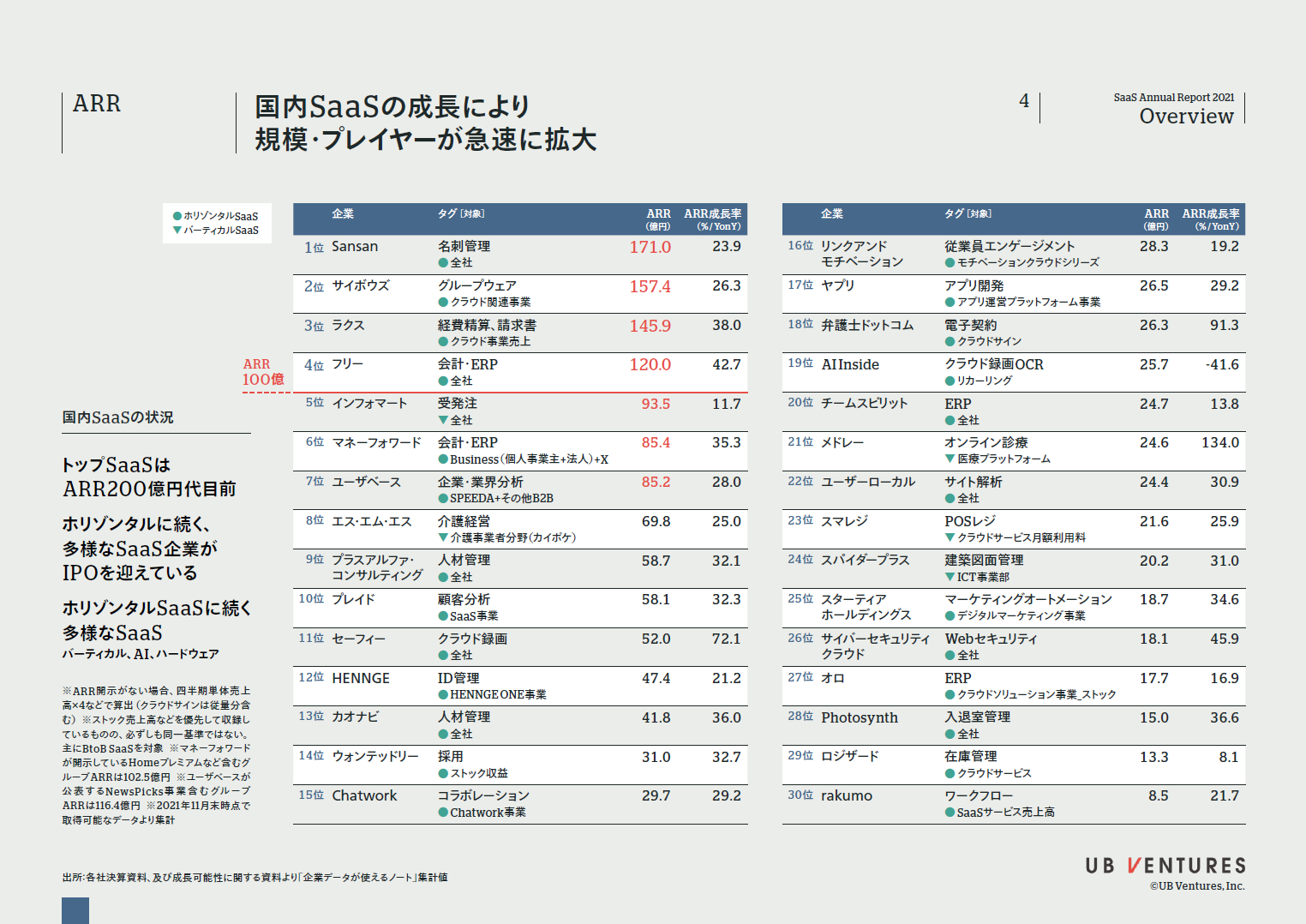Select the SaaS Annual Report 2021 label

(x=1174, y=98)
